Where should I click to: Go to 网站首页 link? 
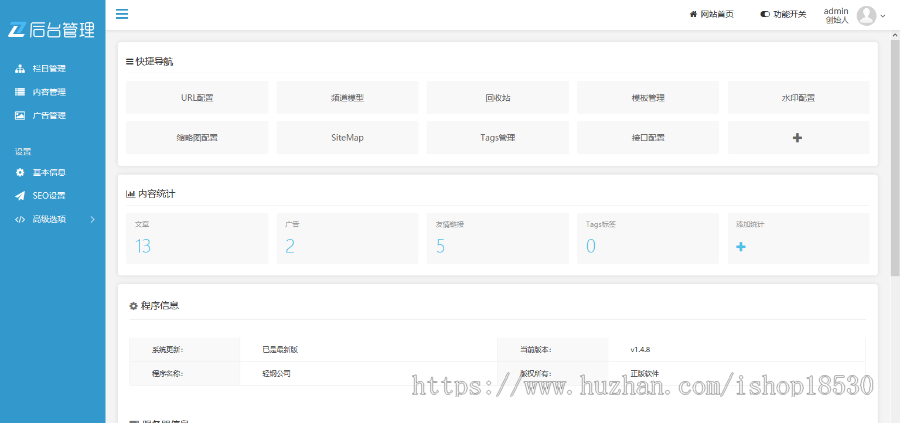pyautogui.click(x=717, y=14)
